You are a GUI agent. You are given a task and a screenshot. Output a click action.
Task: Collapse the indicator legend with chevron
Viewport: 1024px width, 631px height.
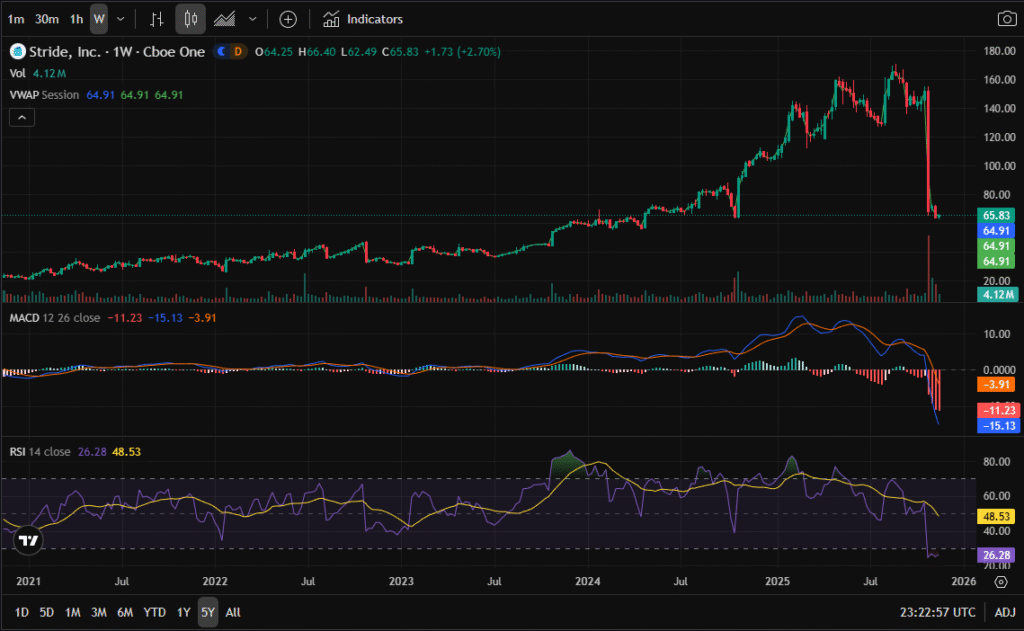click(x=22, y=117)
